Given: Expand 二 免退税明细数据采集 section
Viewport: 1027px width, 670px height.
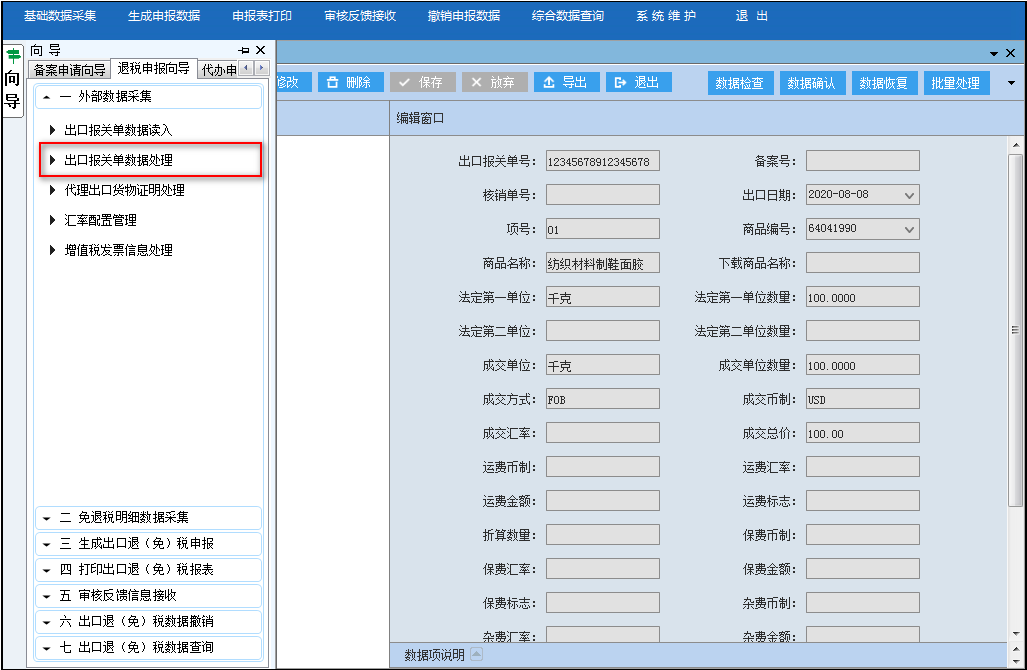Looking at the screenshot, I should pyautogui.click(x=148, y=518).
